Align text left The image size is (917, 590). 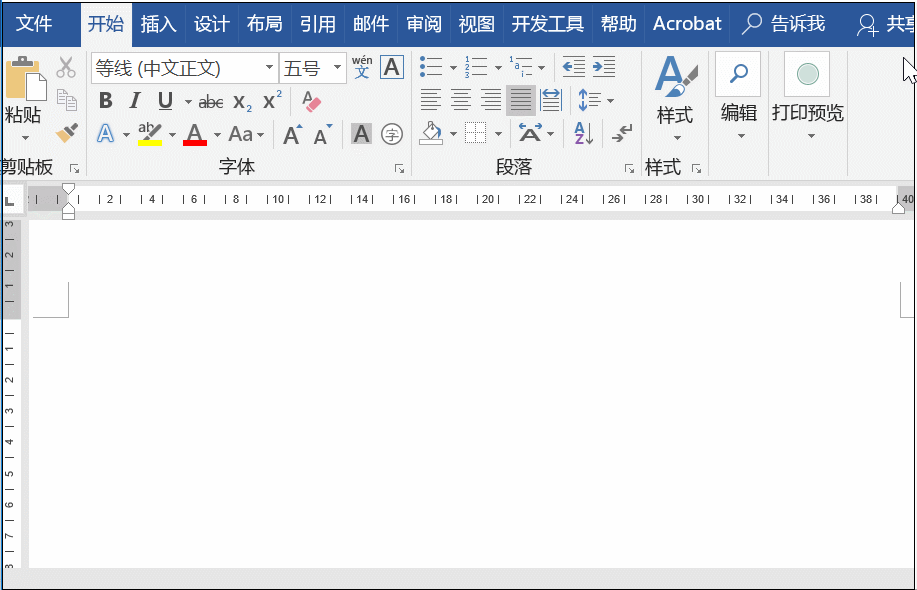point(430,100)
